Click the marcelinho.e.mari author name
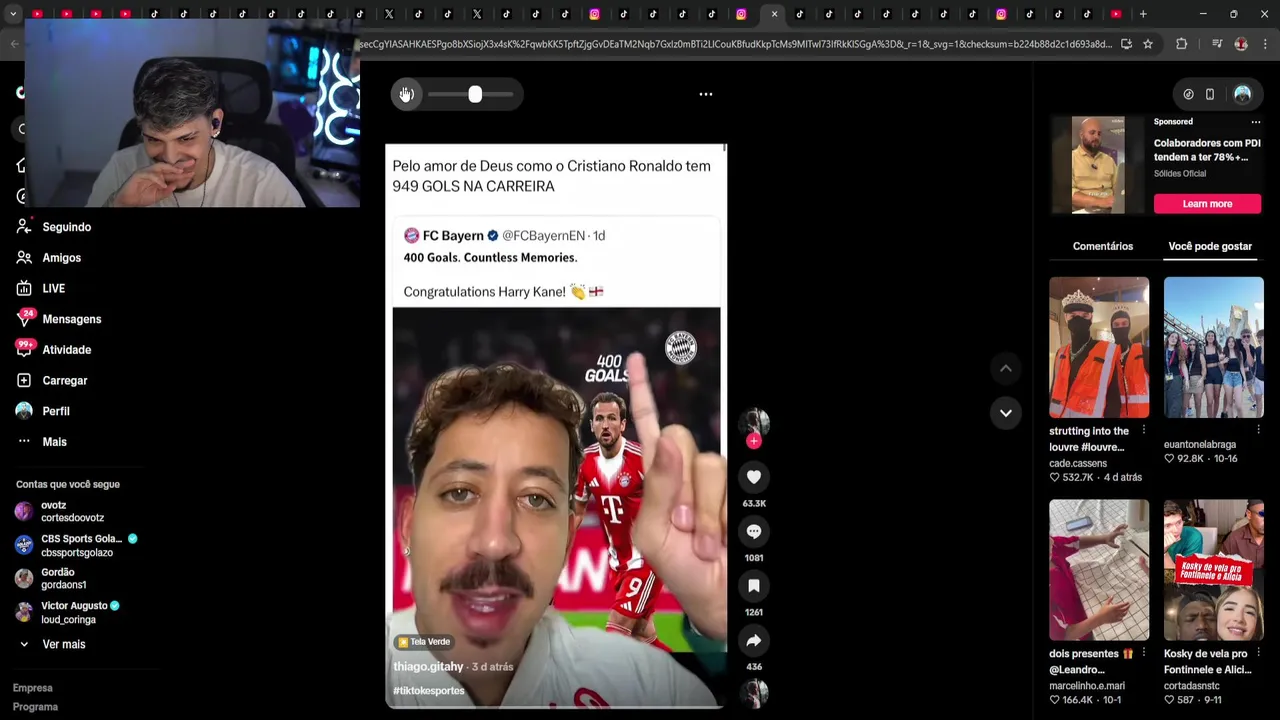The width and height of the screenshot is (1280, 720). [x=1087, y=686]
